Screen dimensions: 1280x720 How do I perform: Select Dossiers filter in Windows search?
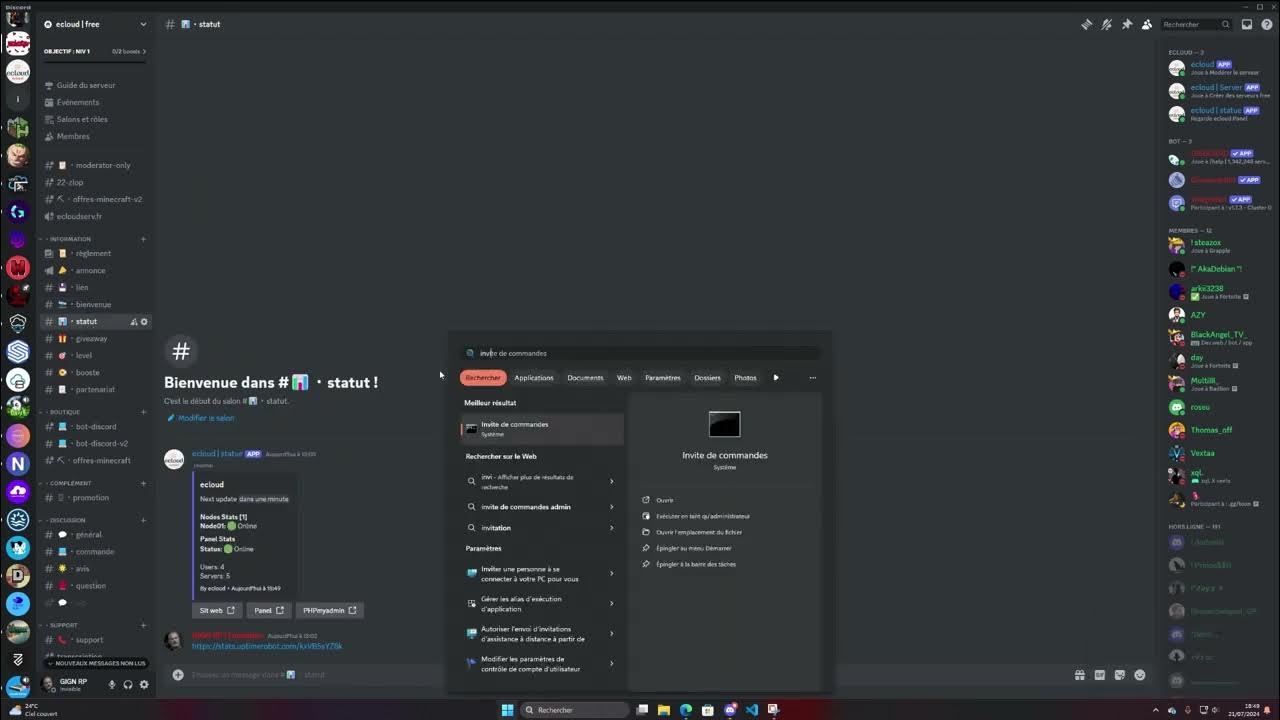(x=707, y=378)
